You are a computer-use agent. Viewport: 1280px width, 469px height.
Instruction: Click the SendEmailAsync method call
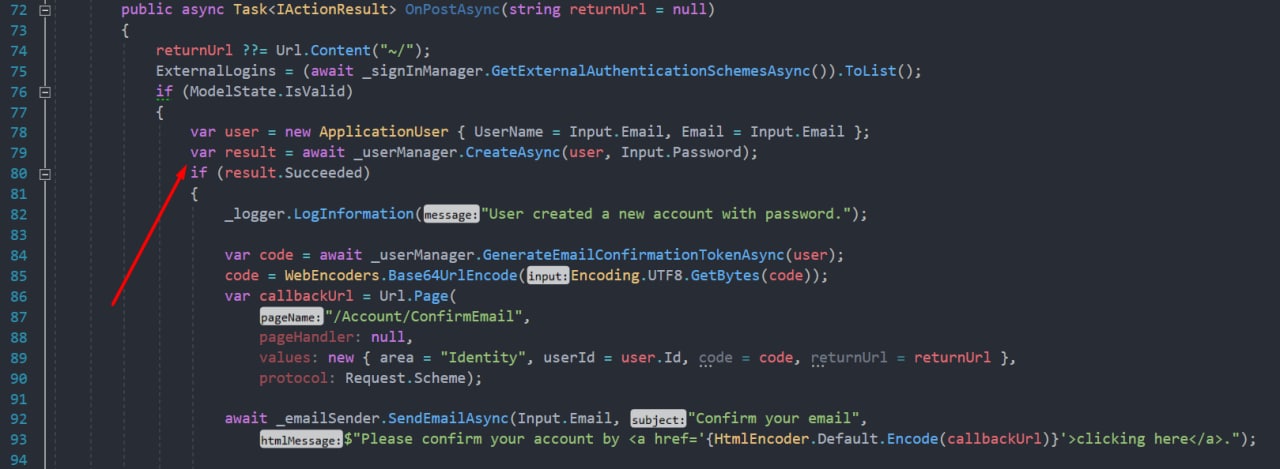coord(448,419)
